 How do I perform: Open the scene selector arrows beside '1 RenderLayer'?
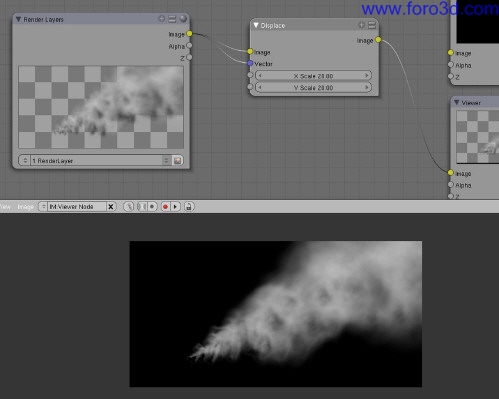coord(25,160)
